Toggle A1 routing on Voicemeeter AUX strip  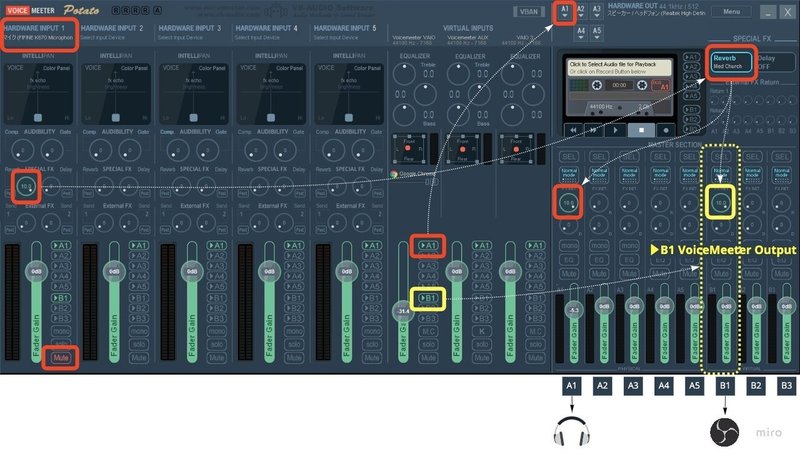[482, 245]
